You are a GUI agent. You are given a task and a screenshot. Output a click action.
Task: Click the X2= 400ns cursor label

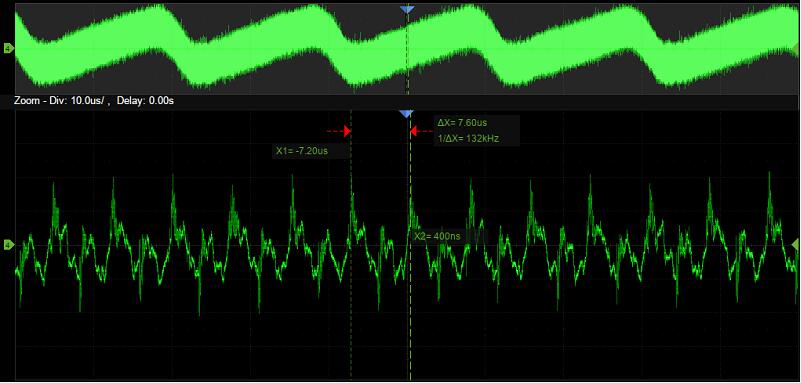pyautogui.click(x=437, y=236)
